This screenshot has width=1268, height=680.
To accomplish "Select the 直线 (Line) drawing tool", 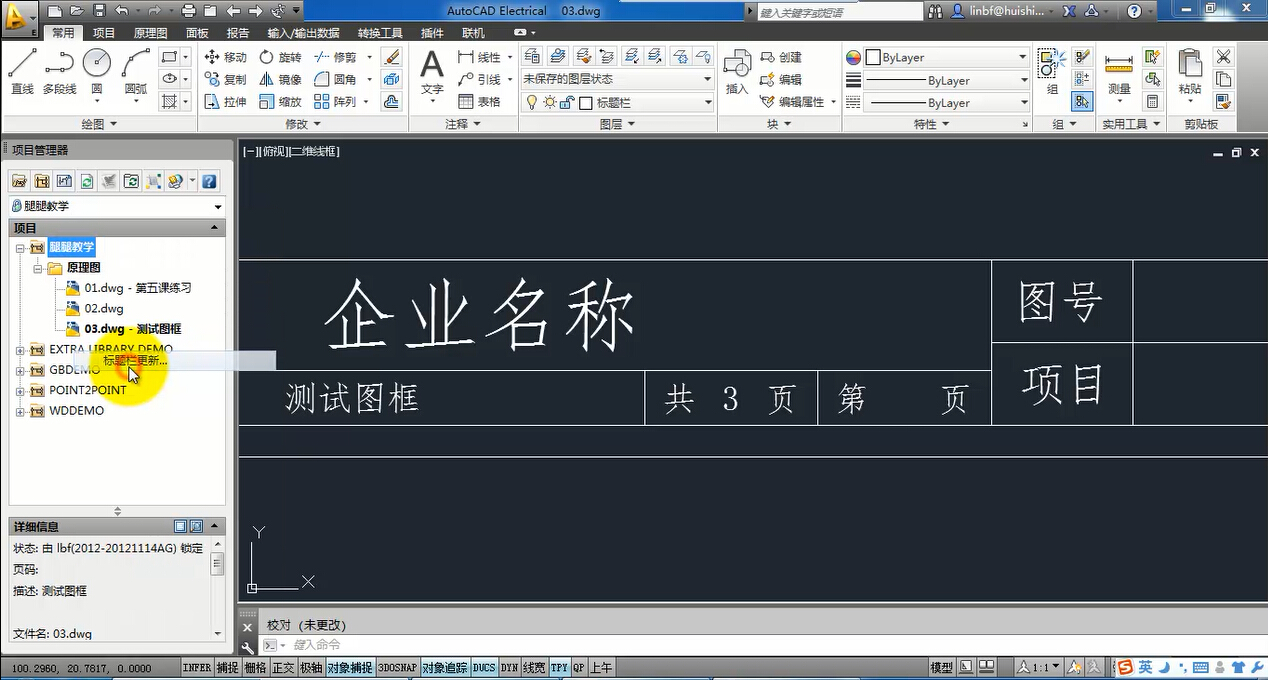I will [x=22, y=70].
